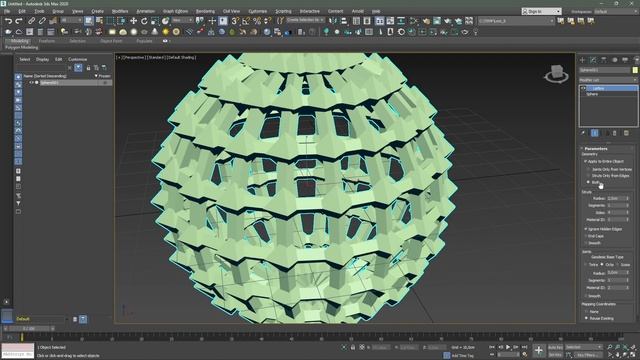Select the Unlink Selection icon
The height and width of the screenshot is (360, 640).
(42, 21)
